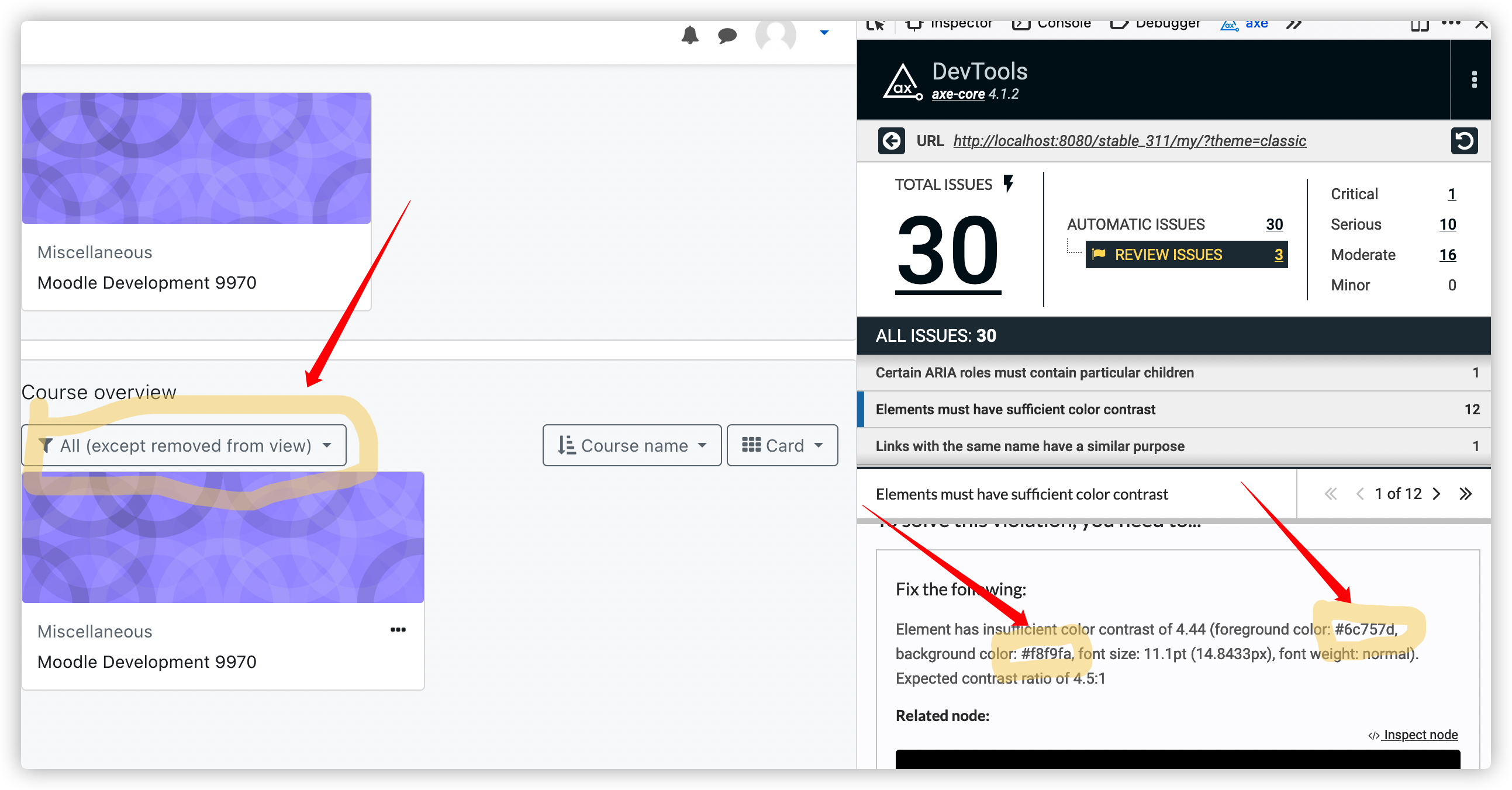Screen dimensions: 1512x790
Task: Click the 'ALL ISSUES: 30' header bar
Action: click(x=1174, y=335)
